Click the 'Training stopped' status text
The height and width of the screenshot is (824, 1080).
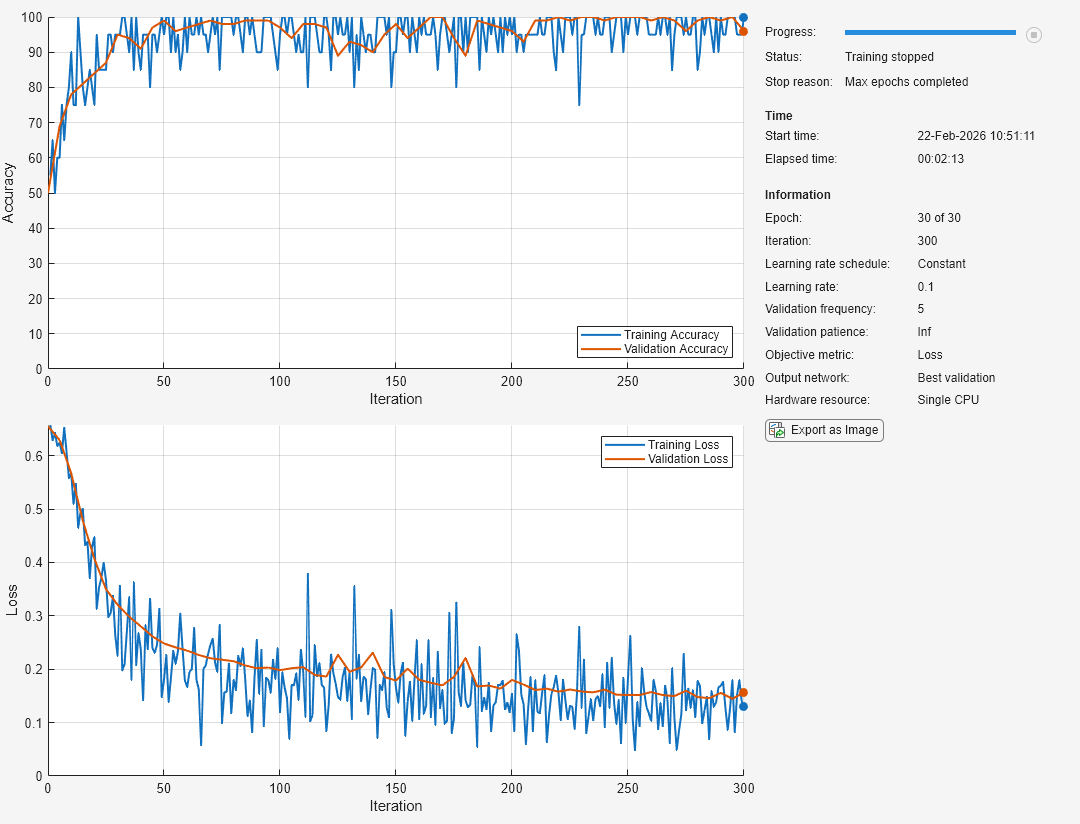889,57
